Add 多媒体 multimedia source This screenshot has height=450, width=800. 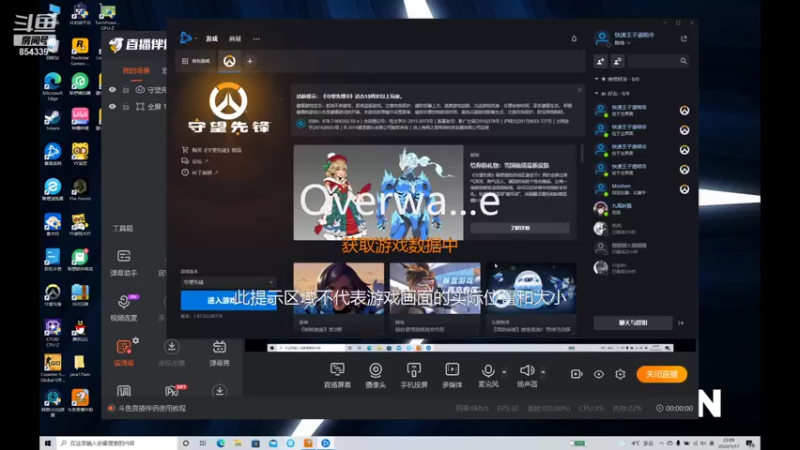click(x=452, y=375)
